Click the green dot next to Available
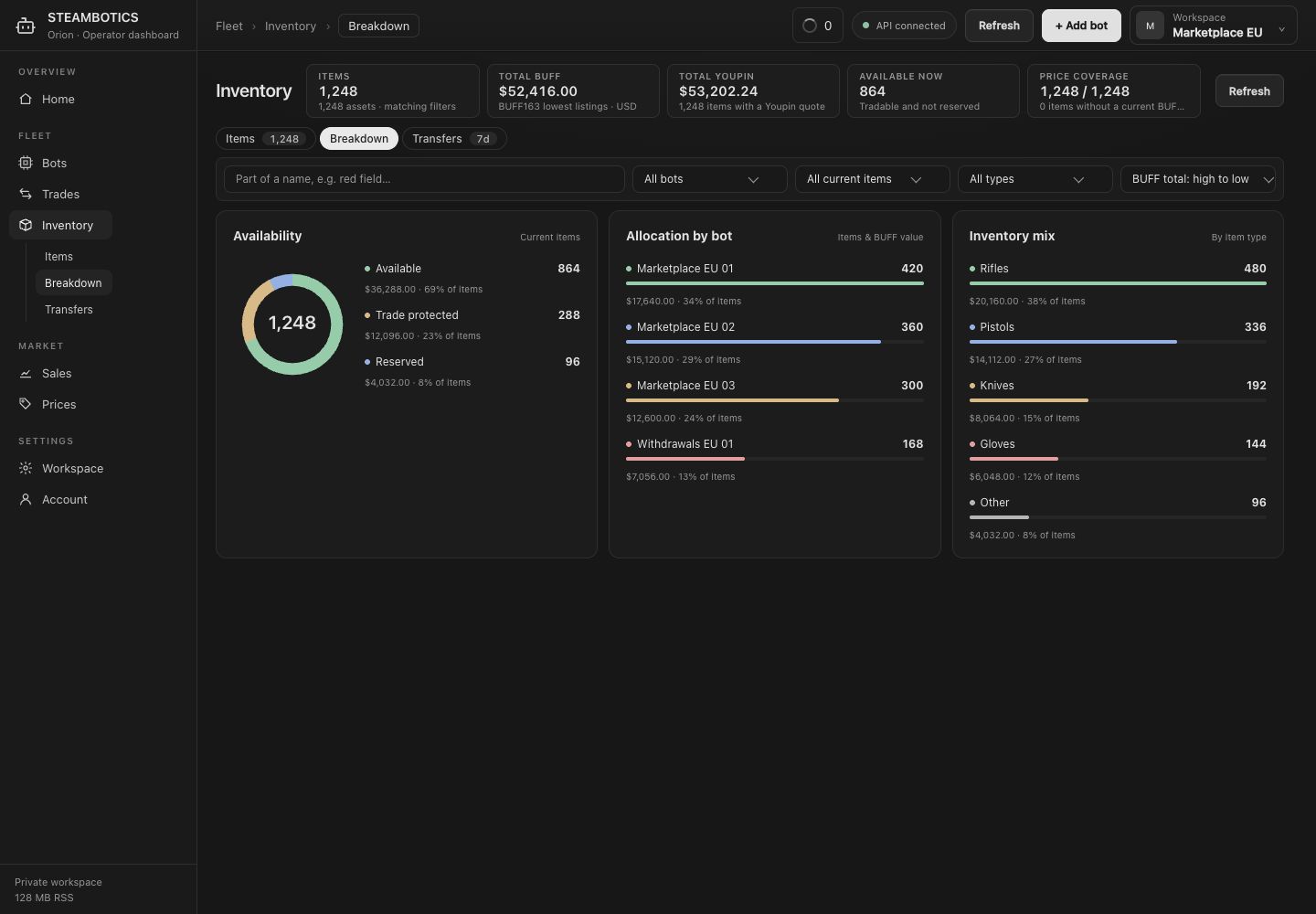This screenshot has height=914, width=1316. pyautogui.click(x=367, y=269)
